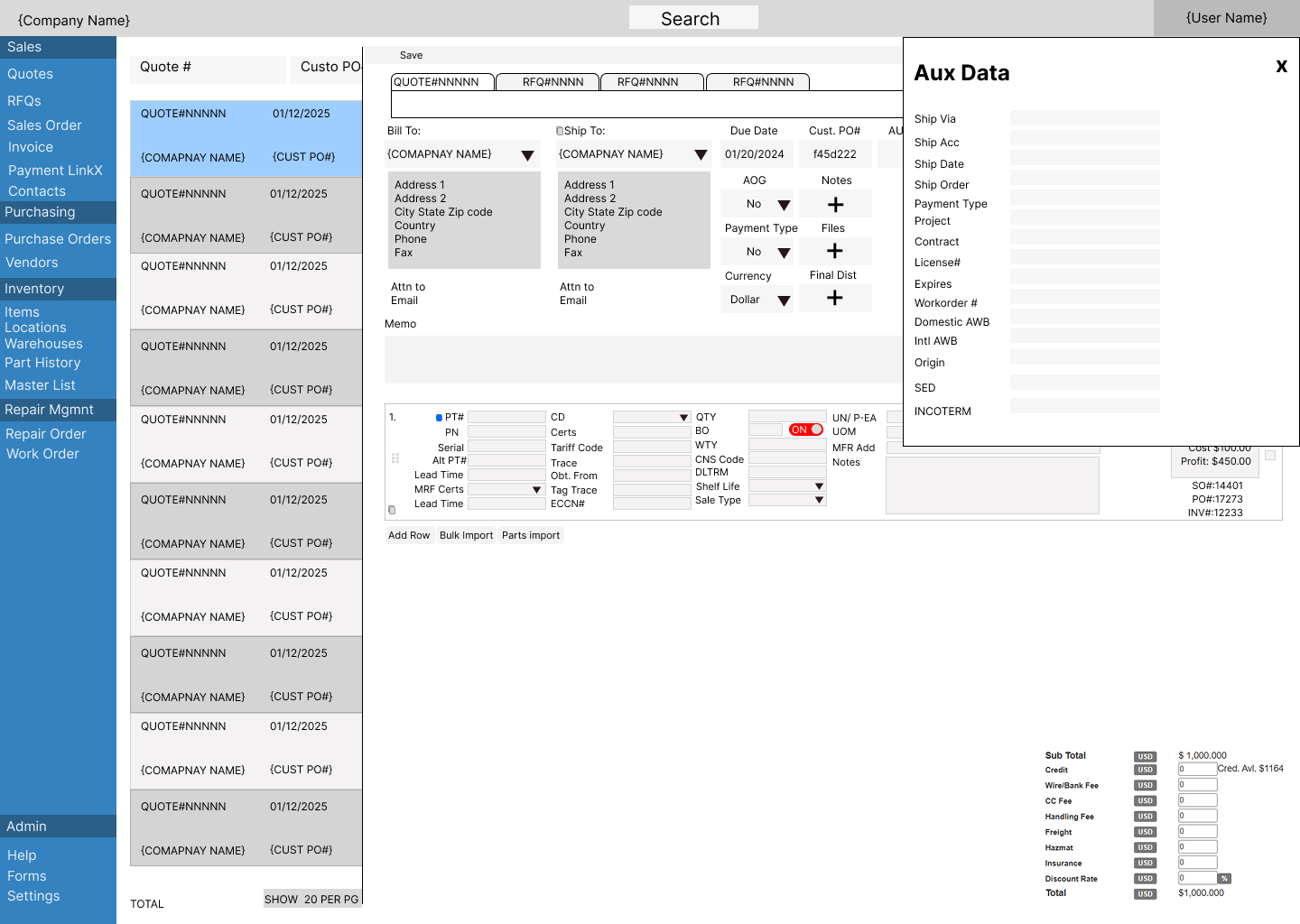Click the USD badge for Freight

coord(1145,832)
